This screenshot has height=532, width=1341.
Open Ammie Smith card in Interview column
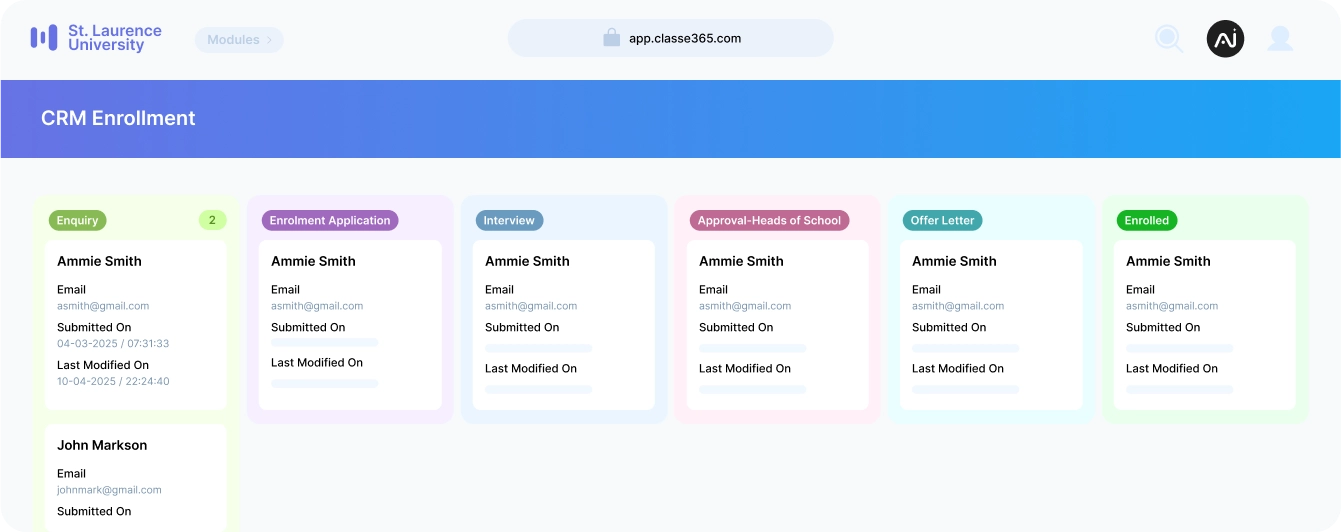(563, 322)
